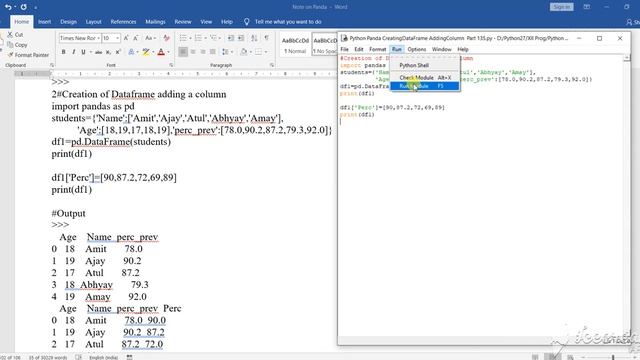Open the IDLE Edit menu
Viewport: 640px width, 360px height.
click(x=359, y=49)
